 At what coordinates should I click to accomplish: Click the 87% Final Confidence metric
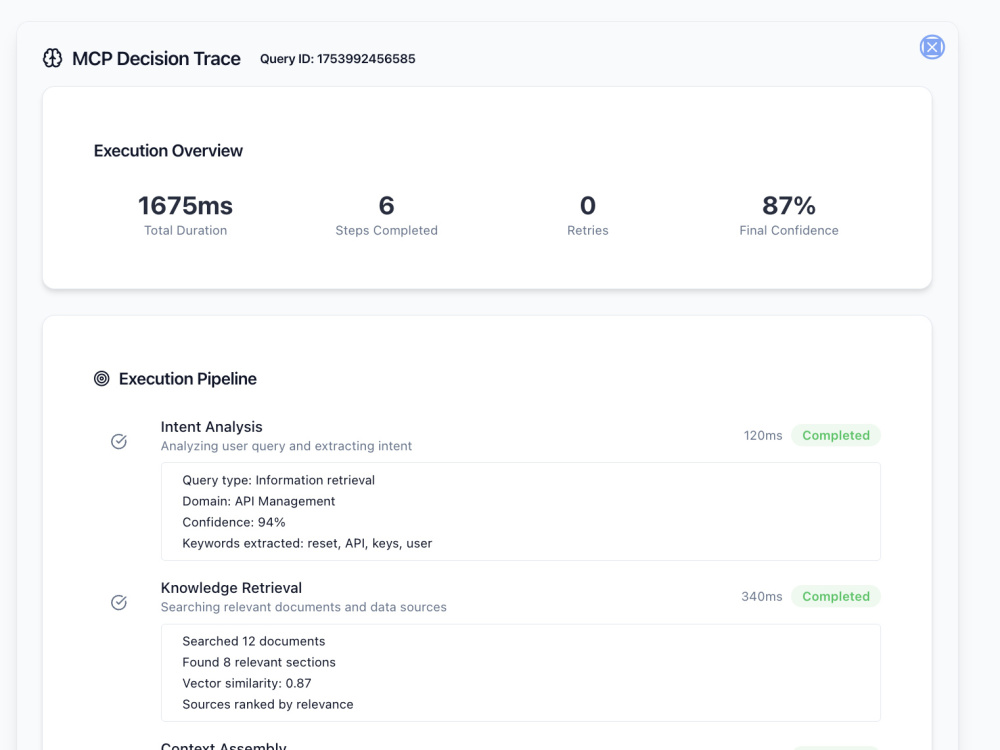tap(789, 216)
